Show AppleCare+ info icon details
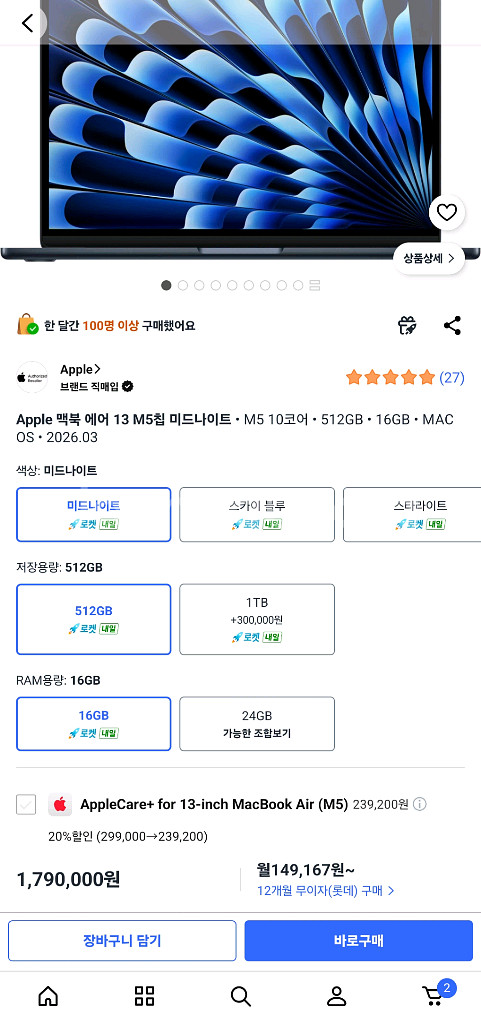Screen dimensions: 481x1024 pos(420,804)
